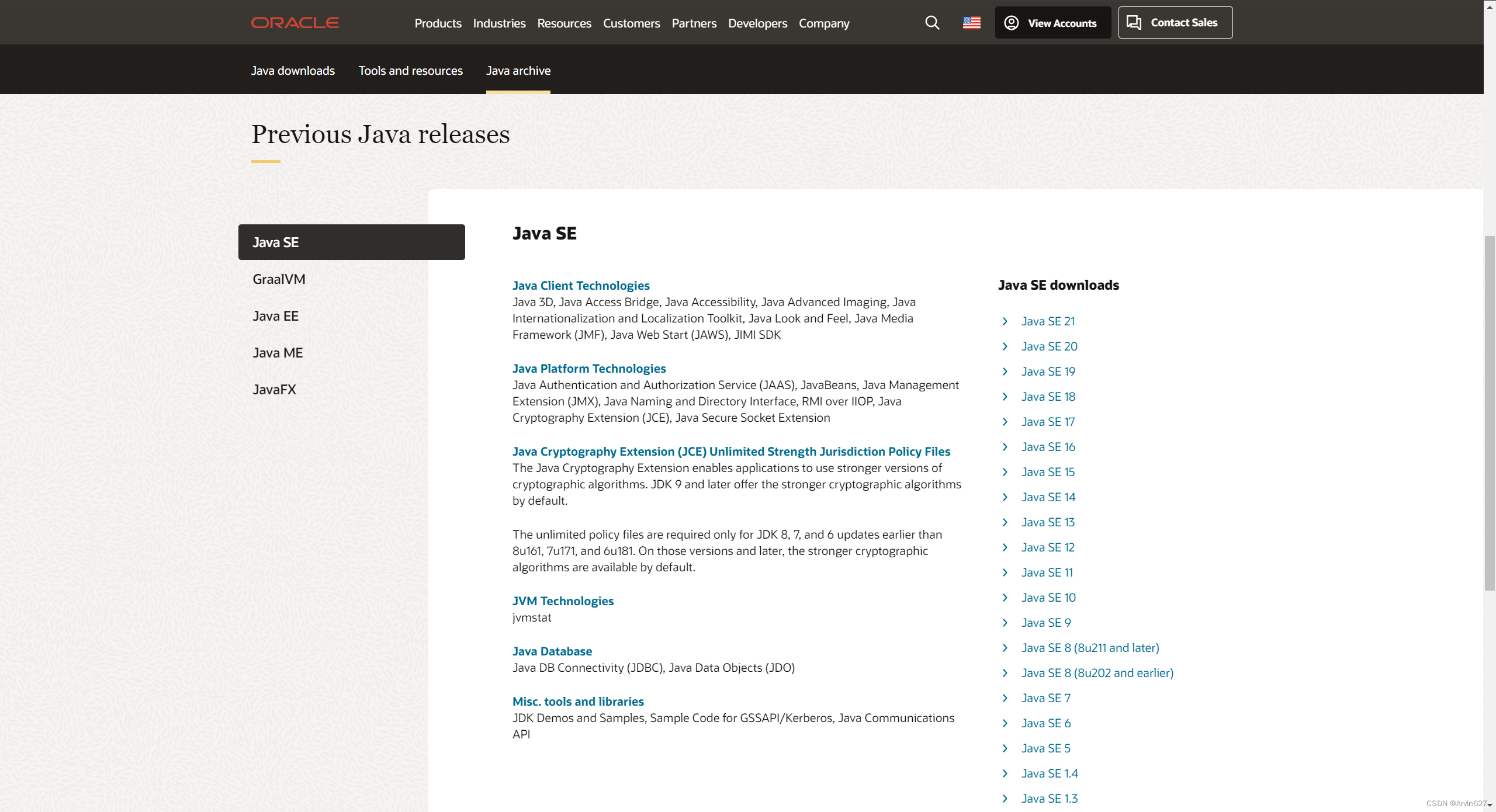
Task: Switch to the Java archive tab
Action: pyautogui.click(x=518, y=70)
